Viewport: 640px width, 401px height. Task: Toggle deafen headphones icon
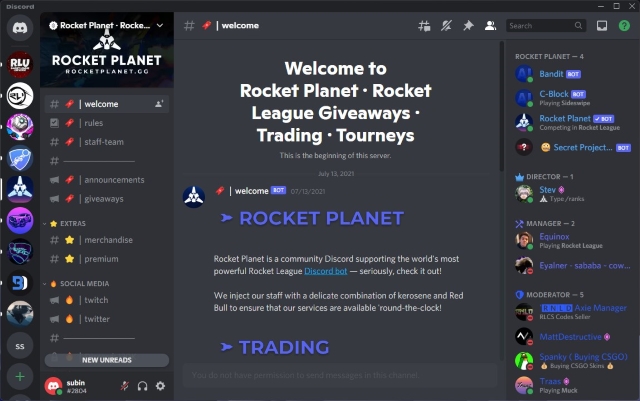coord(142,386)
